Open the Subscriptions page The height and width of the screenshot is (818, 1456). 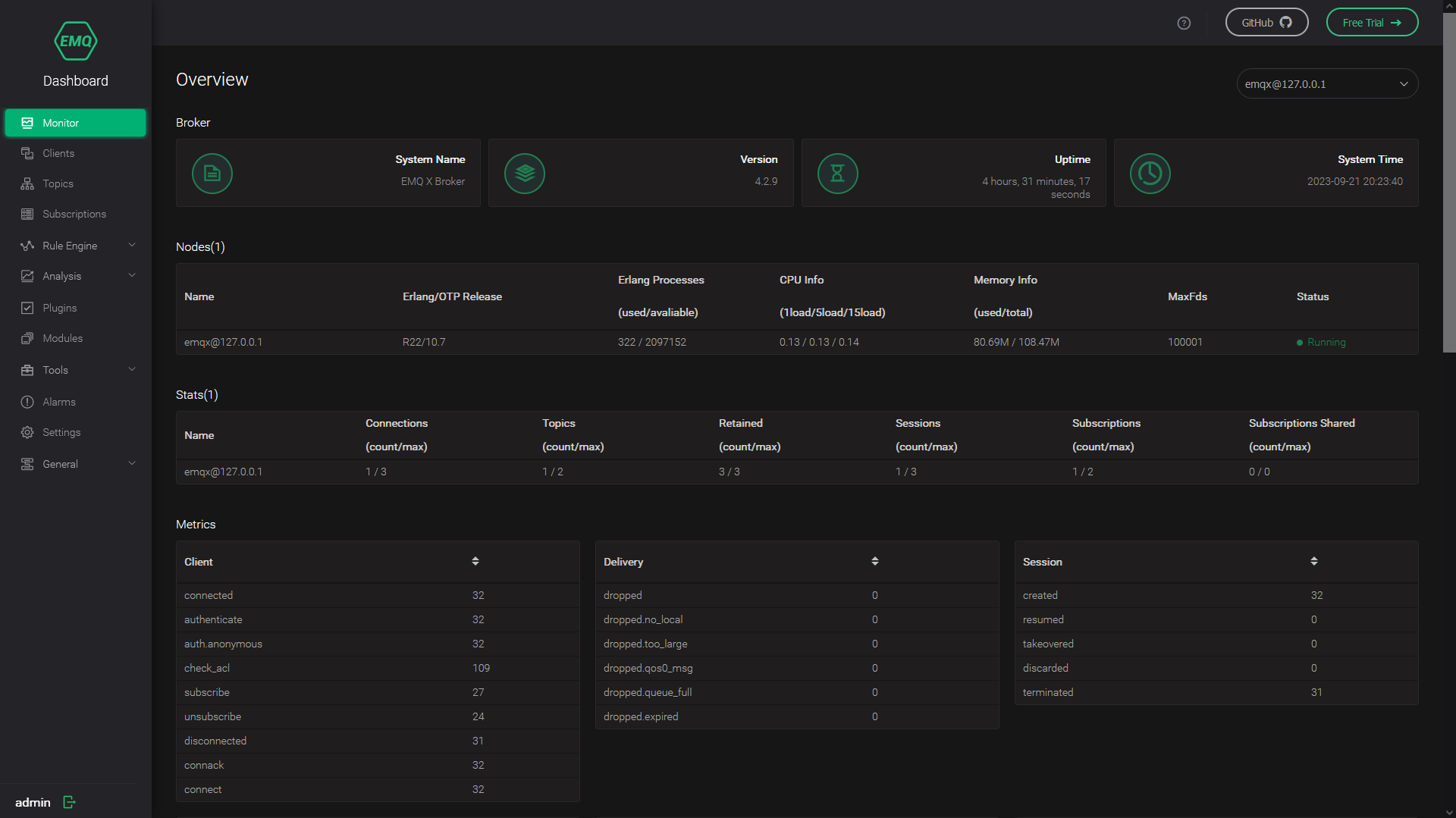click(x=75, y=214)
